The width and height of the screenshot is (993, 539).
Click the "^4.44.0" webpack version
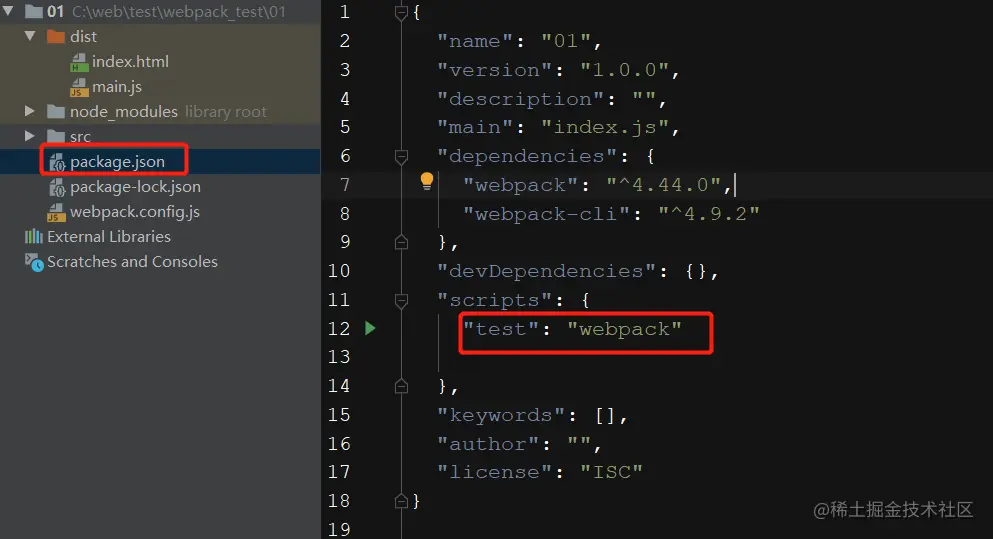(x=664, y=185)
